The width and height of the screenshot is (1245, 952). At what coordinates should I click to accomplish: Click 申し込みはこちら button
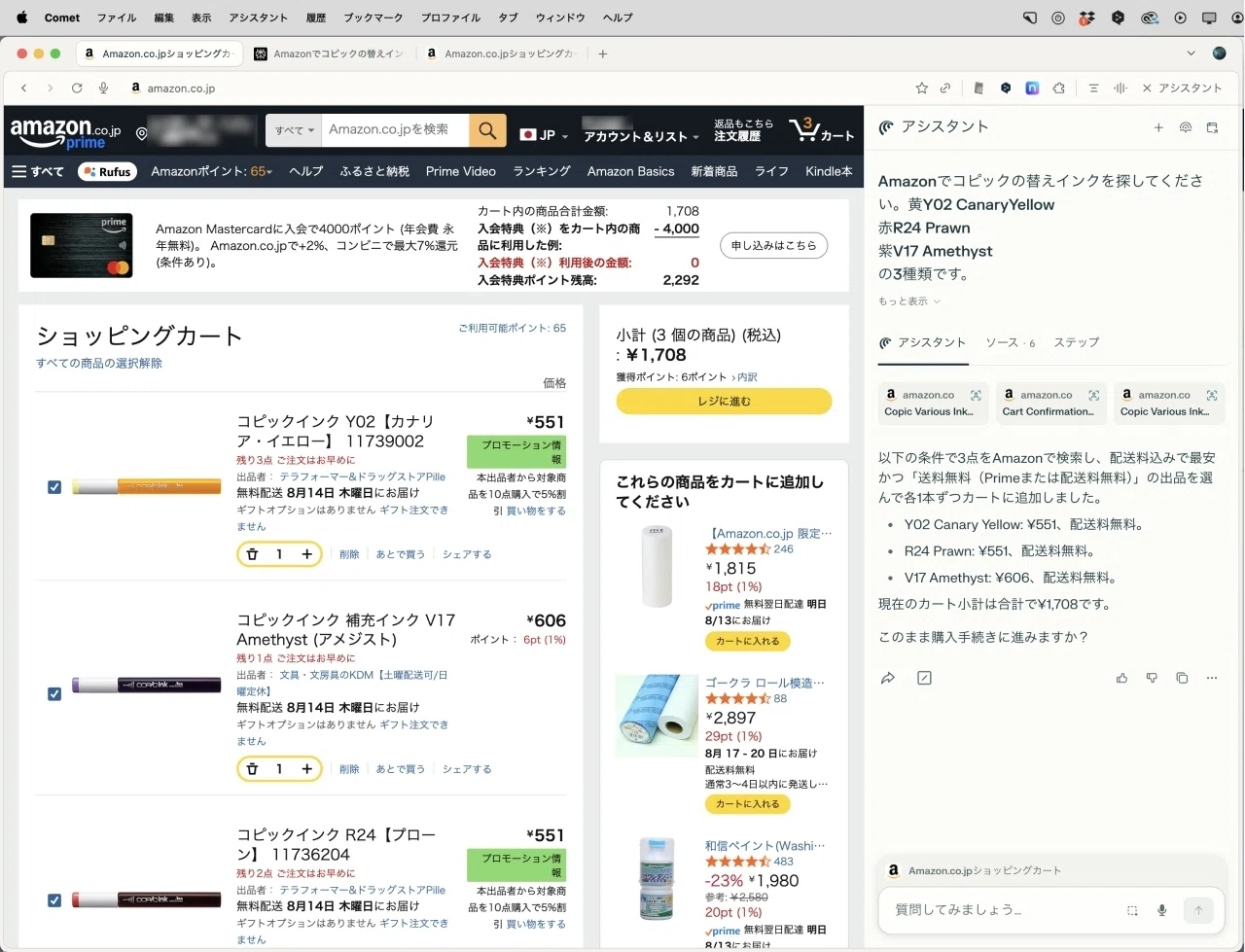(x=773, y=245)
